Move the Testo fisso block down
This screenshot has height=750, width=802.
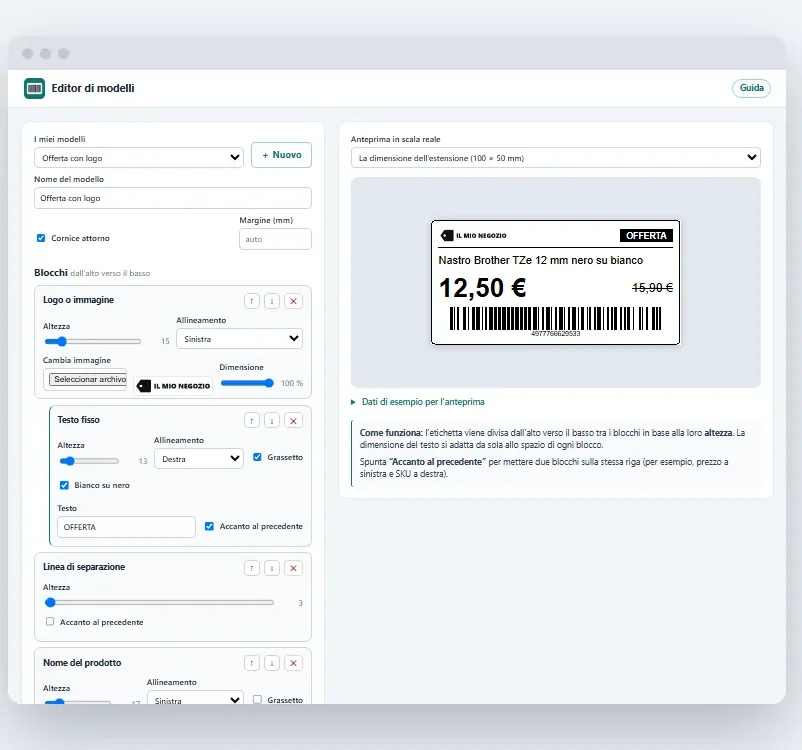click(x=272, y=421)
